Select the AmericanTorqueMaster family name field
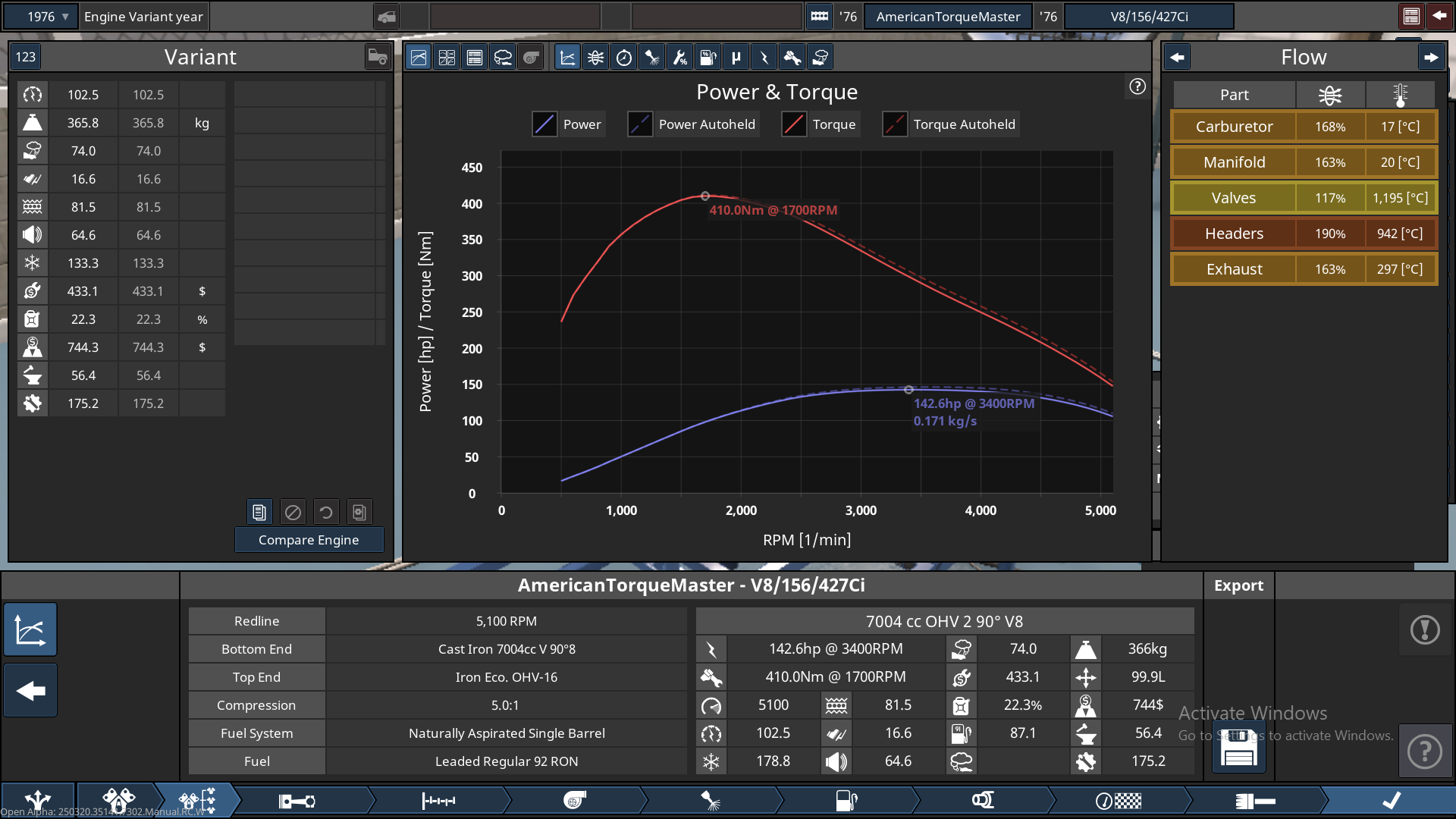The height and width of the screenshot is (819, 1456). coord(948,16)
